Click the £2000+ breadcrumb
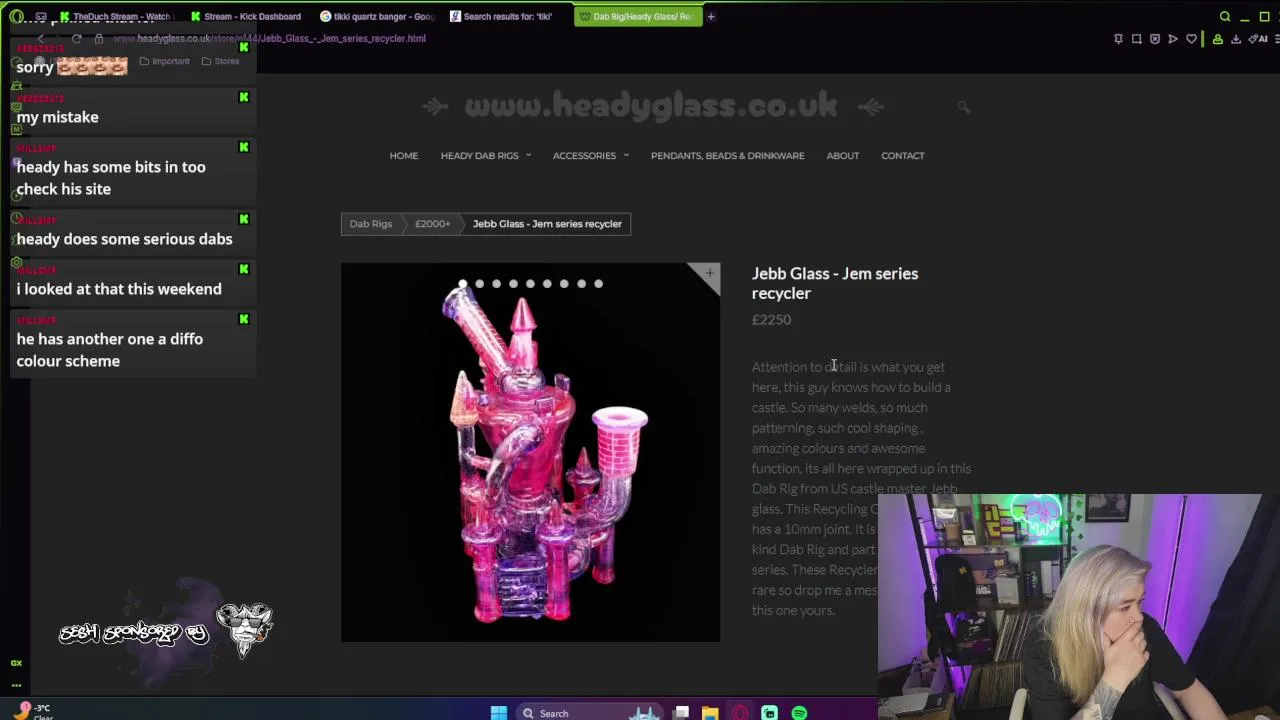 (433, 224)
